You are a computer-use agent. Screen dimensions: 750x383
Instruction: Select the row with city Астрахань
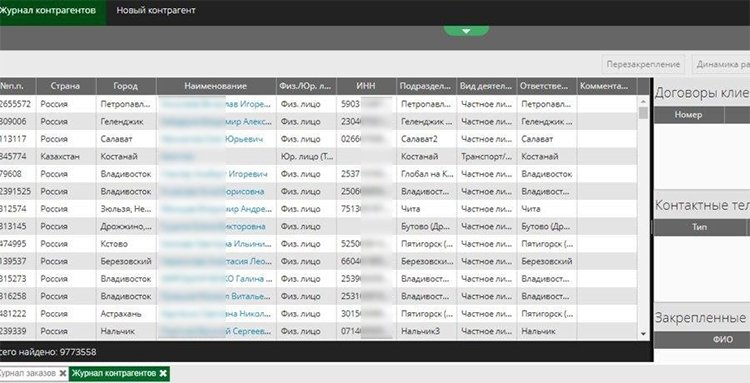(318, 314)
